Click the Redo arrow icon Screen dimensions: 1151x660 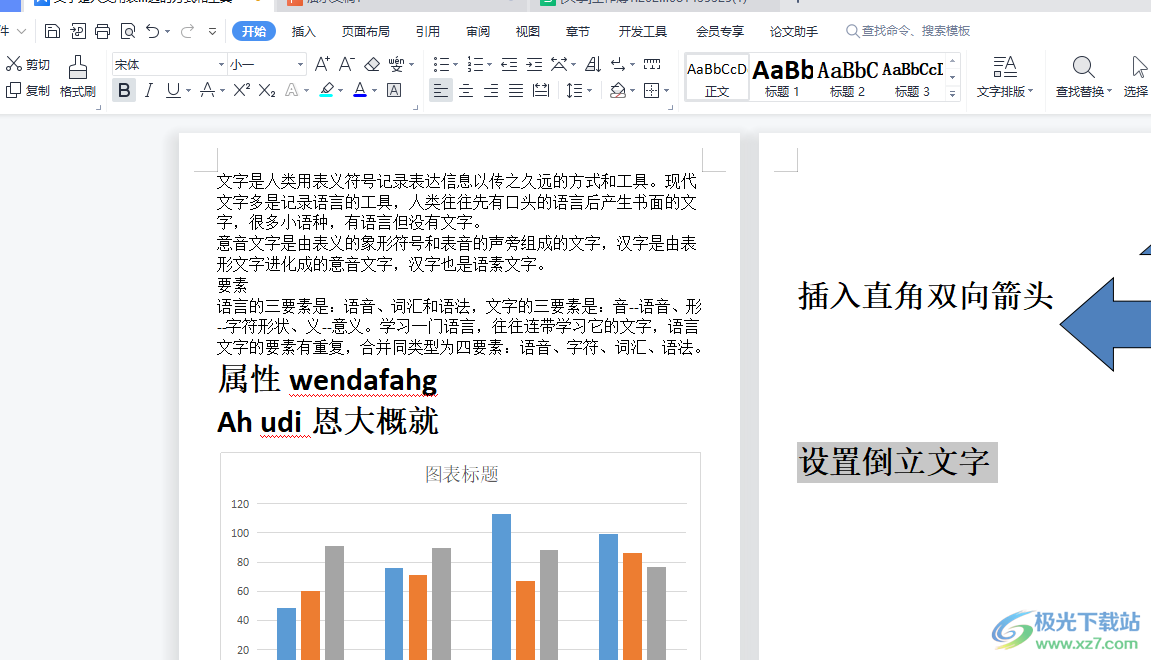[x=187, y=31]
